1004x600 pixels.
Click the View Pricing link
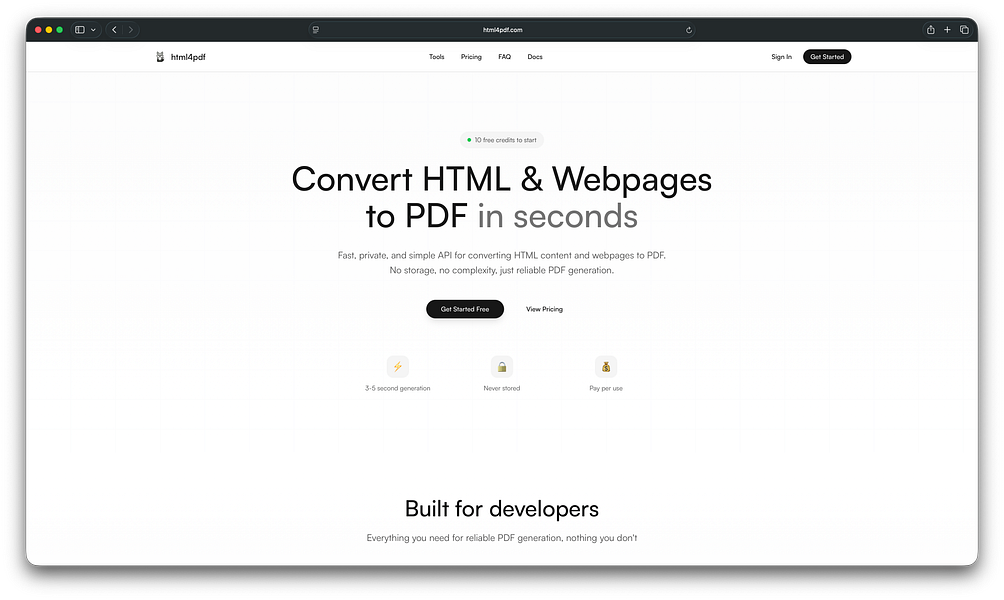coord(544,309)
